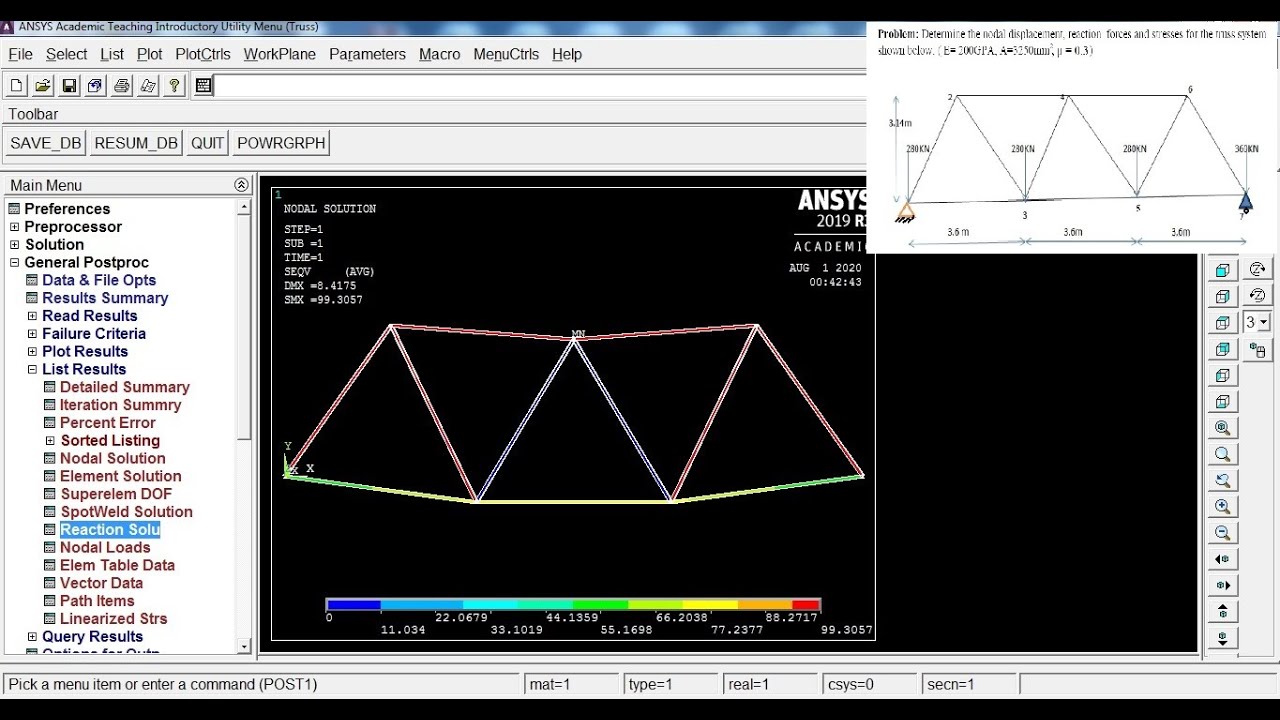Select the cyan-filled Isometric View cube icon
Image resolution: width=1280 pixels, height=720 pixels.
1222,270
